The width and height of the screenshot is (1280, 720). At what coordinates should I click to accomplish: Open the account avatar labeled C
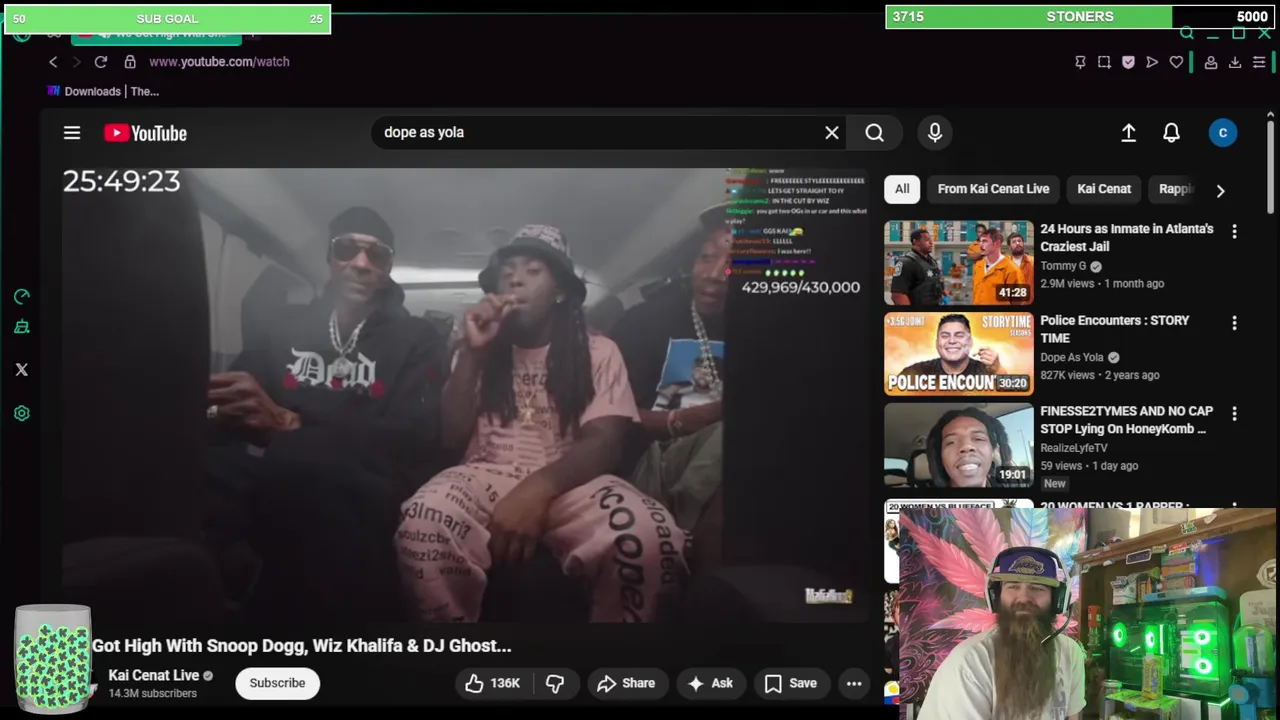[1222, 132]
